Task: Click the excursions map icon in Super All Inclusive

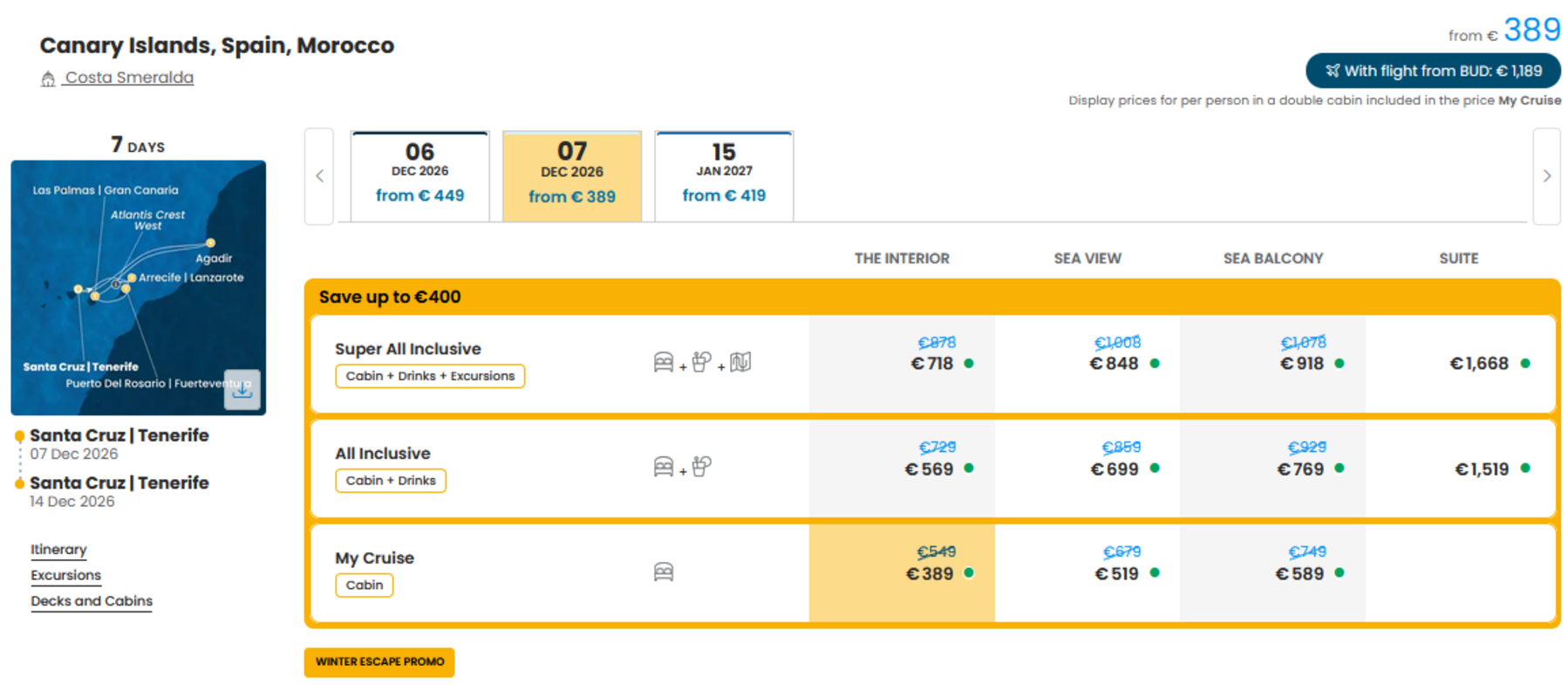Action: coord(740,362)
